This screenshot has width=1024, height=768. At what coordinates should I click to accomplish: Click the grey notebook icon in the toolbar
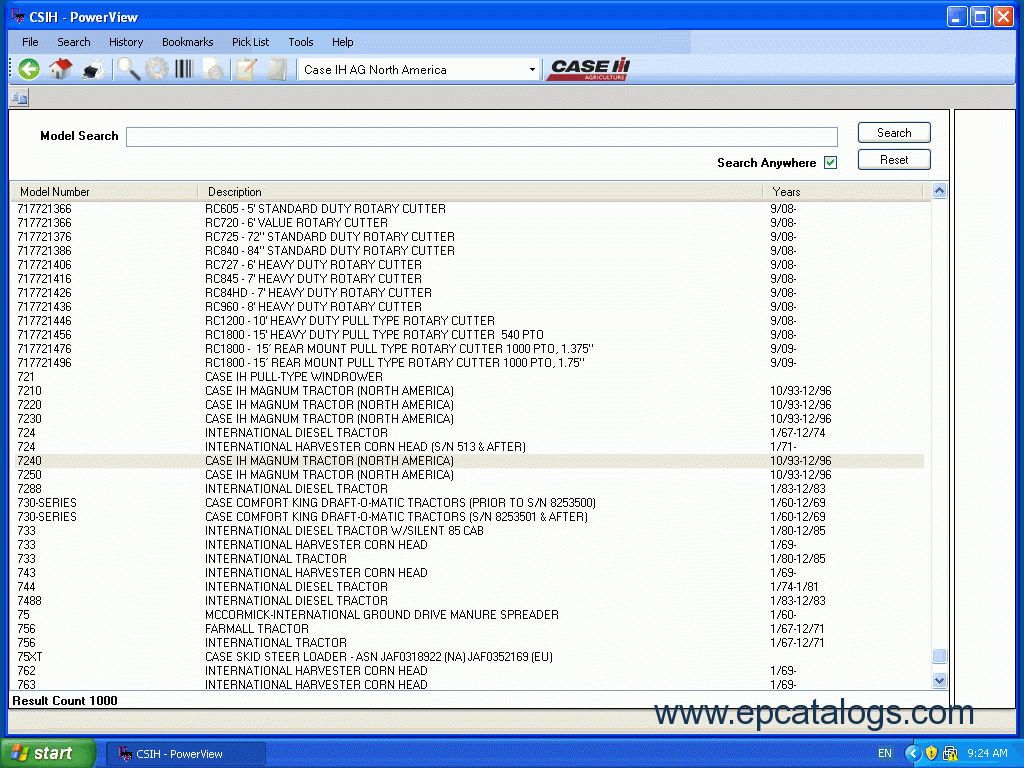click(x=277, y=69)
